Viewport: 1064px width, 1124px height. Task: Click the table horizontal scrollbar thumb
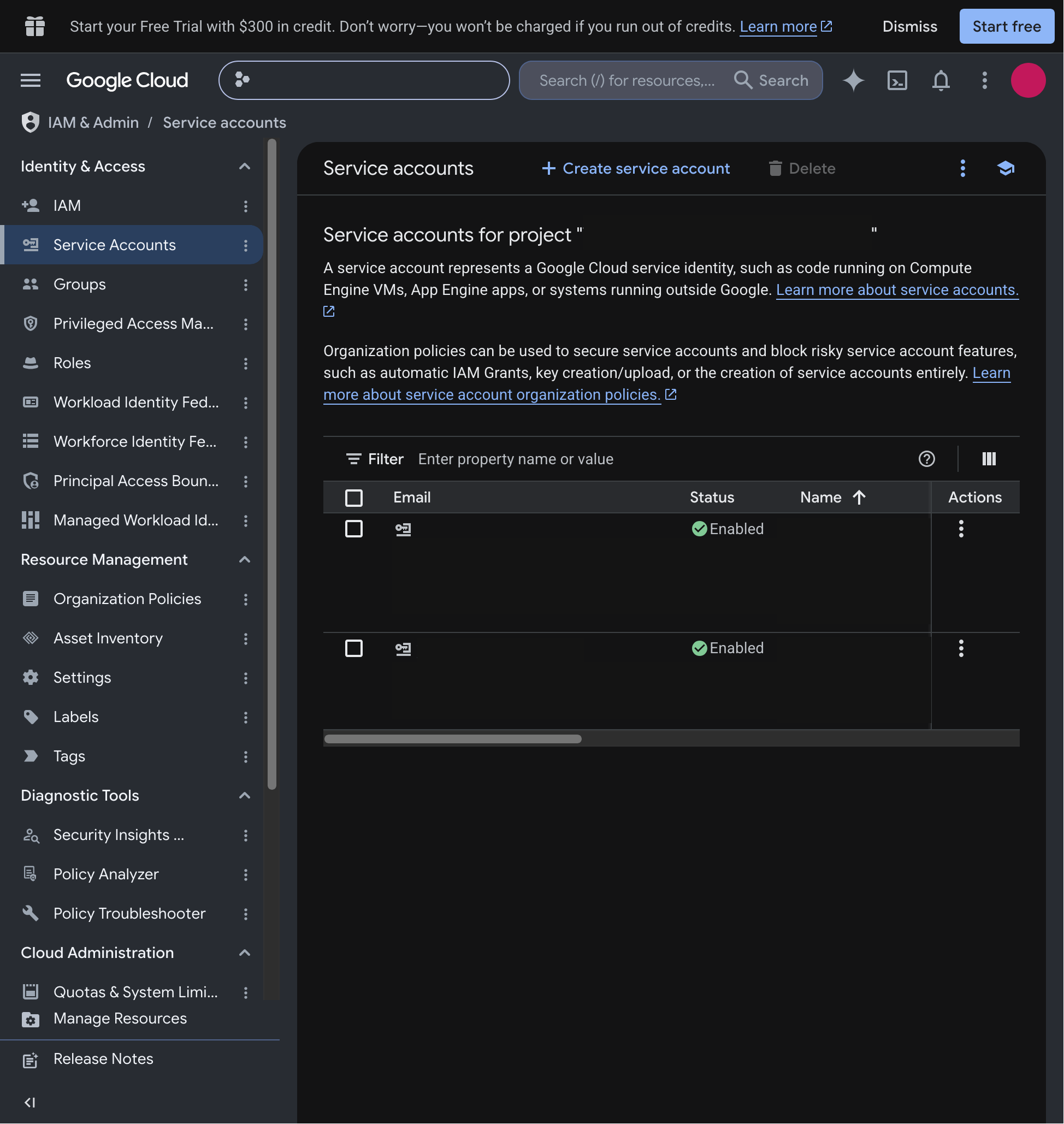click(x=453, y=739)
